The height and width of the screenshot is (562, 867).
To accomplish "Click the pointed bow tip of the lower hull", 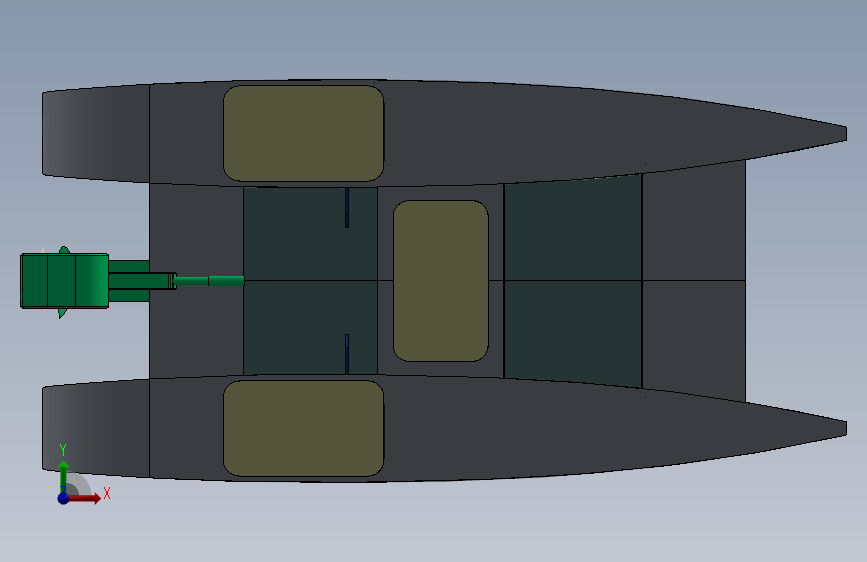I will click(843, 428).
